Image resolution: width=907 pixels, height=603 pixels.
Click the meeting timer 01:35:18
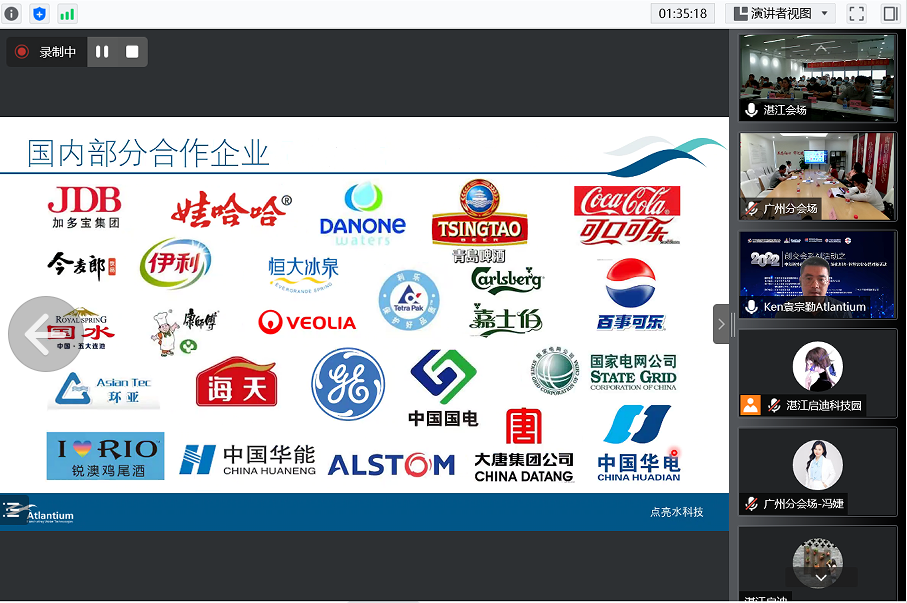[x=683, y=13]
